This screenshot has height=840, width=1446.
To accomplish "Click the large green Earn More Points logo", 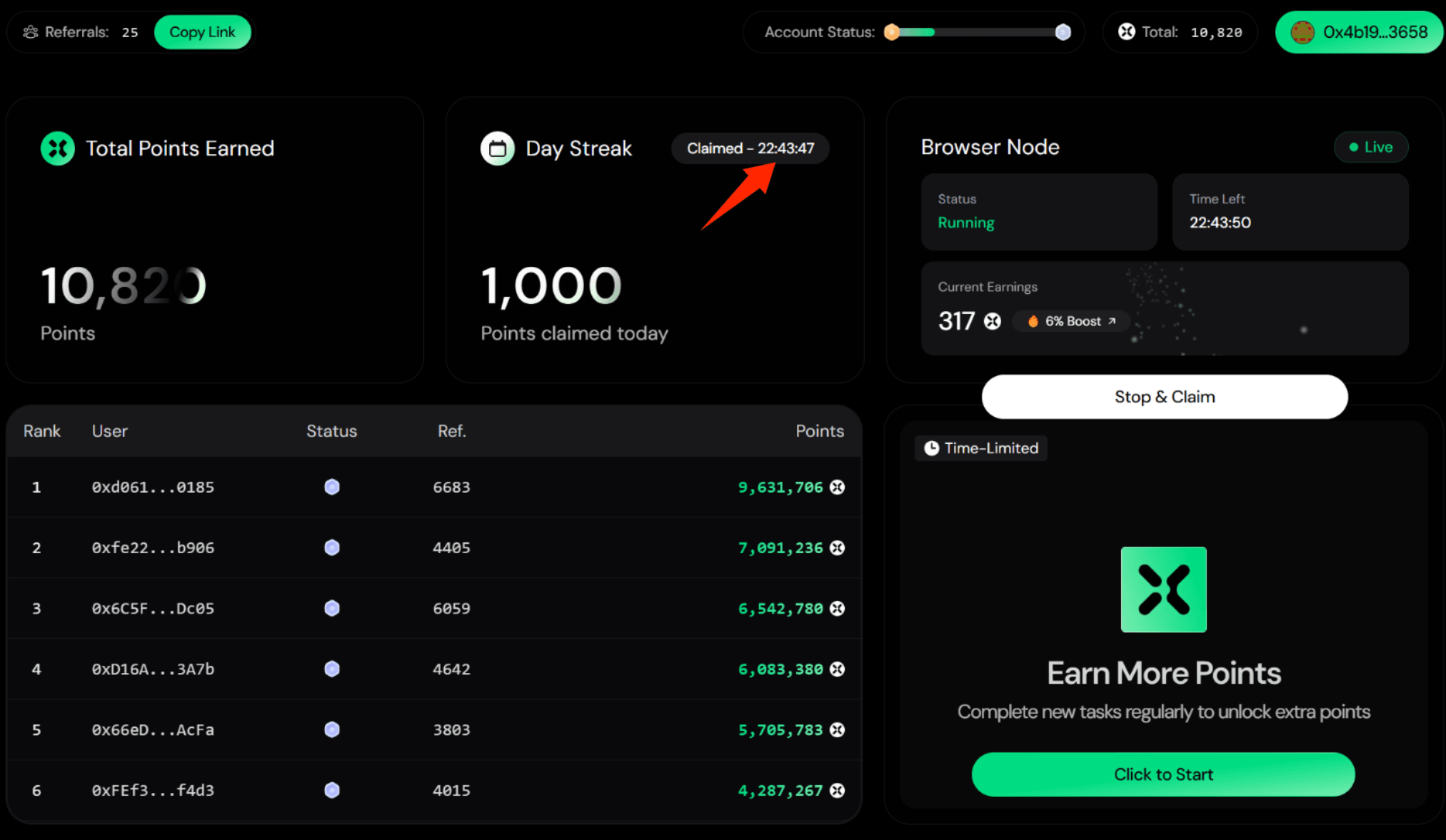I will pyautogui.click(x=1163, y=589).
